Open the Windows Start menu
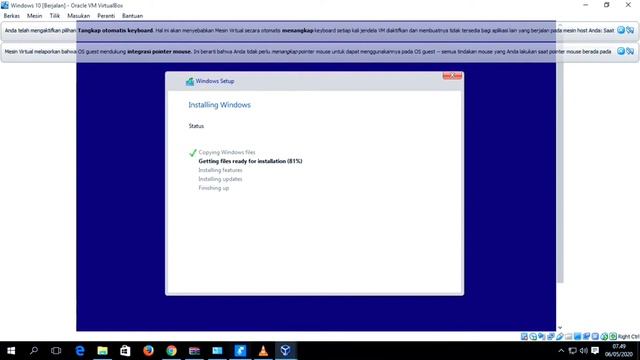 (x=11, y=351)
